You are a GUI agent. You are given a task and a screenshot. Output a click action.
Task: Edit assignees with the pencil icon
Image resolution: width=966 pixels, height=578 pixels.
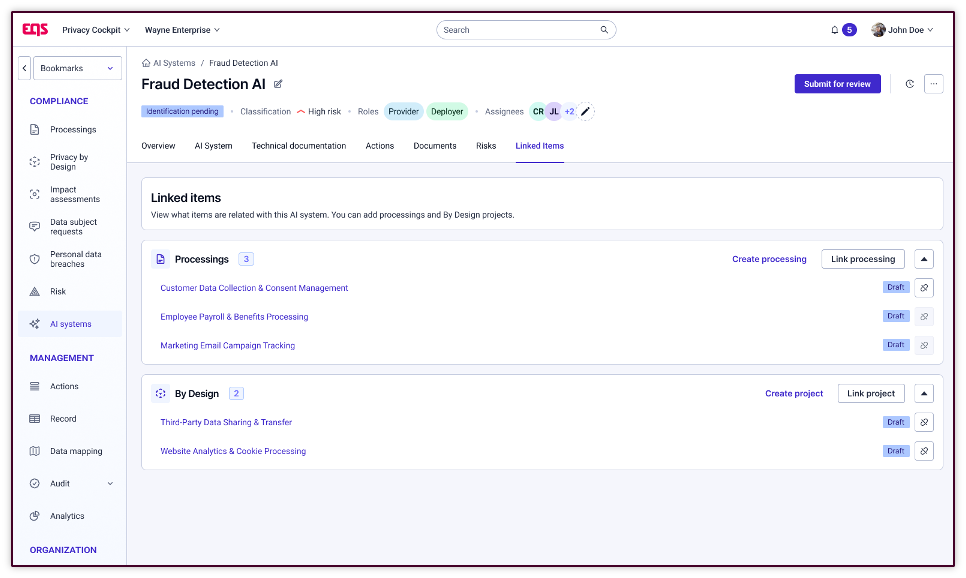coord(585,112)
